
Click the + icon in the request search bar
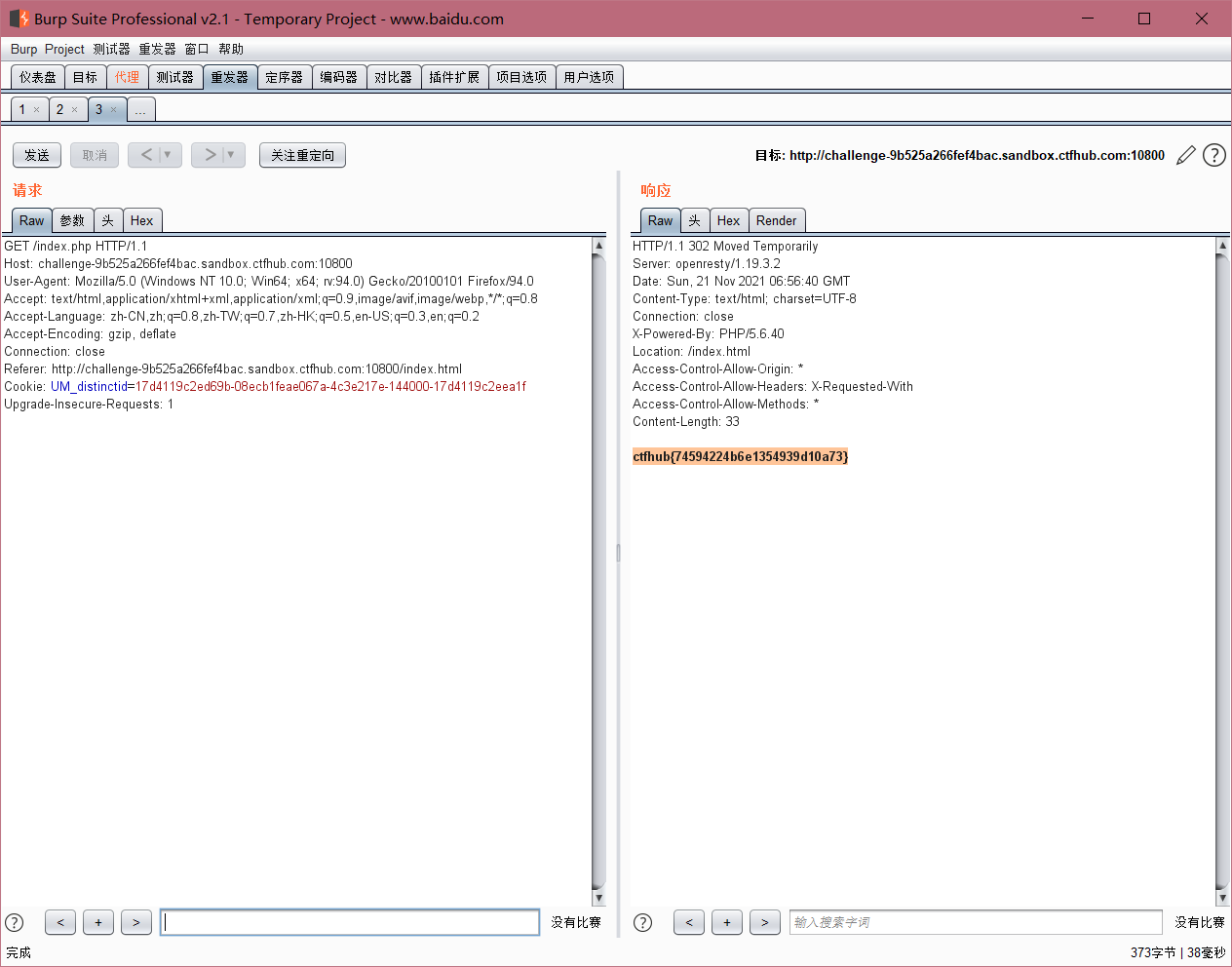click(x=97, y=922)
